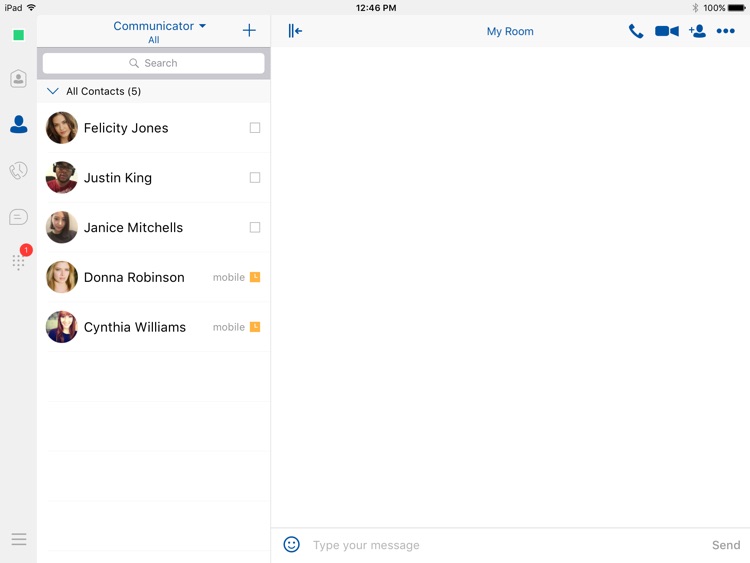
Task: Select the Janice Mitchells contact name
Action: point(133,228)
